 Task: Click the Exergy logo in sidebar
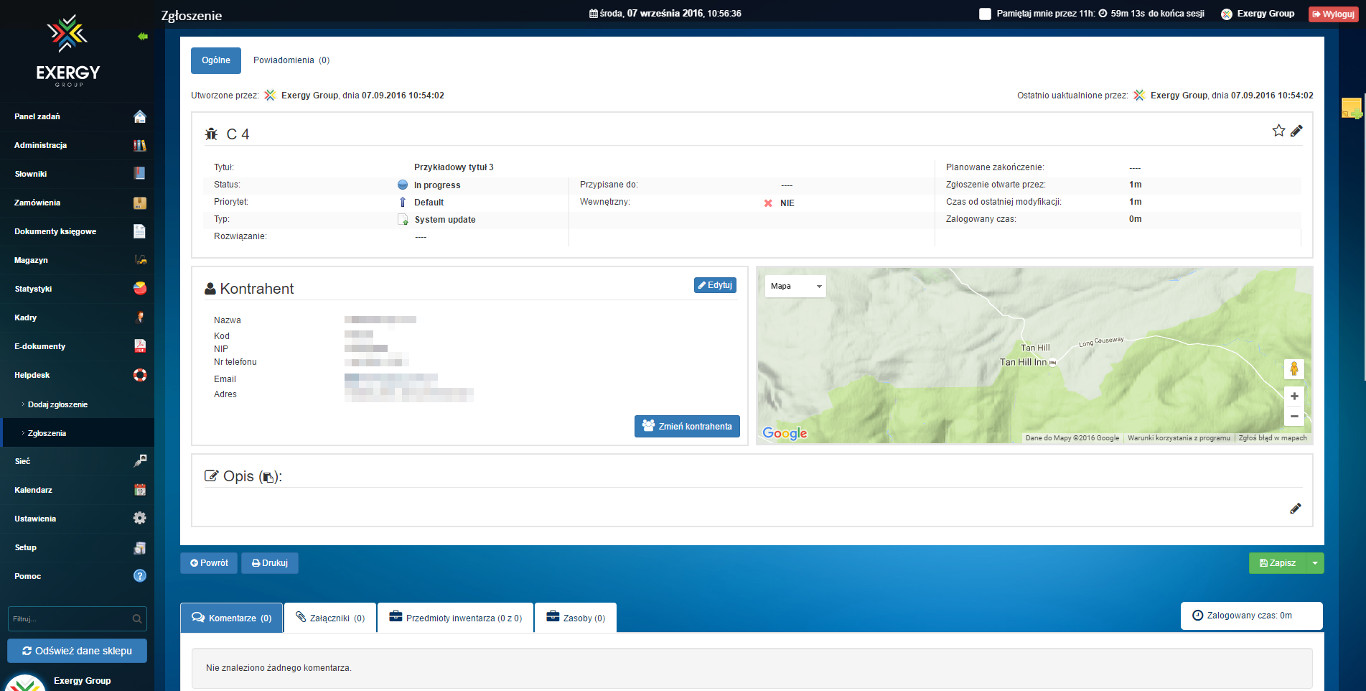(x=68, y=51)
